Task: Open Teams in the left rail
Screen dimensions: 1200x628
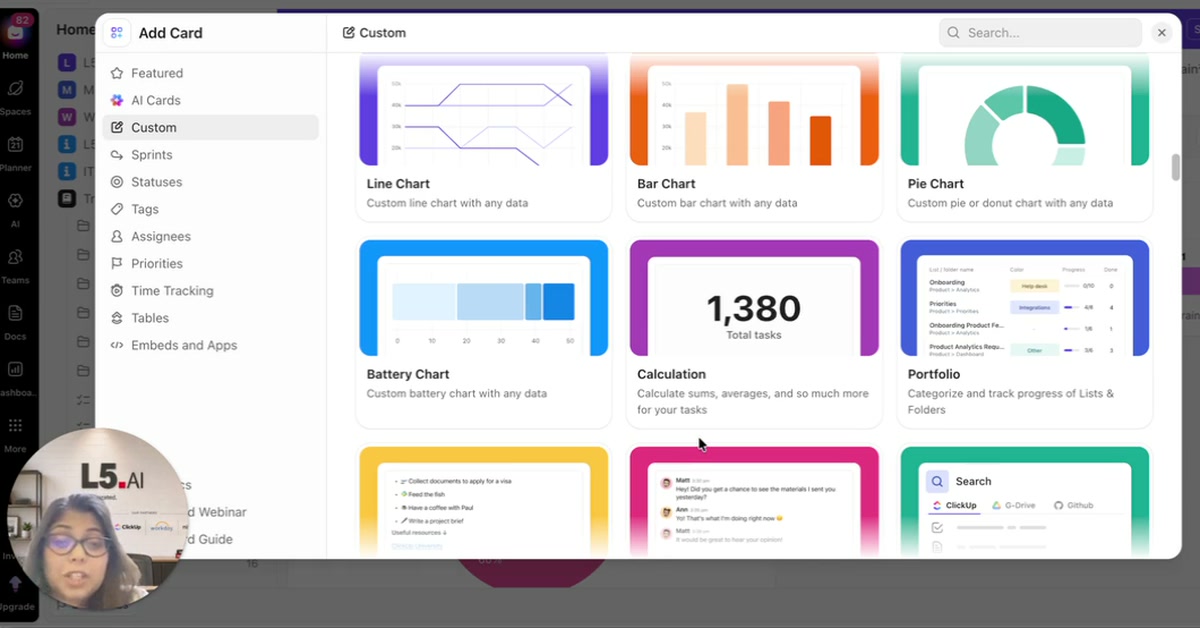Action: [x=16, y=266]
